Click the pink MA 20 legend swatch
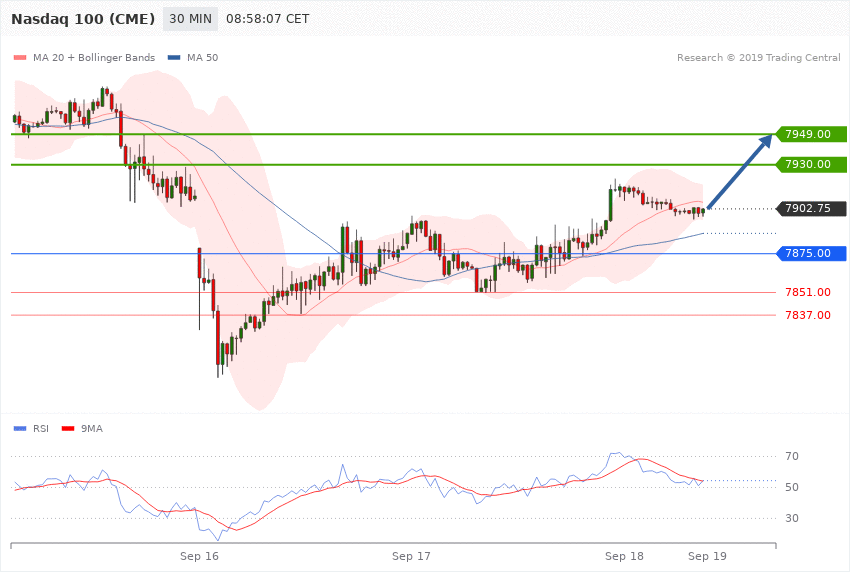 point(20,57)
